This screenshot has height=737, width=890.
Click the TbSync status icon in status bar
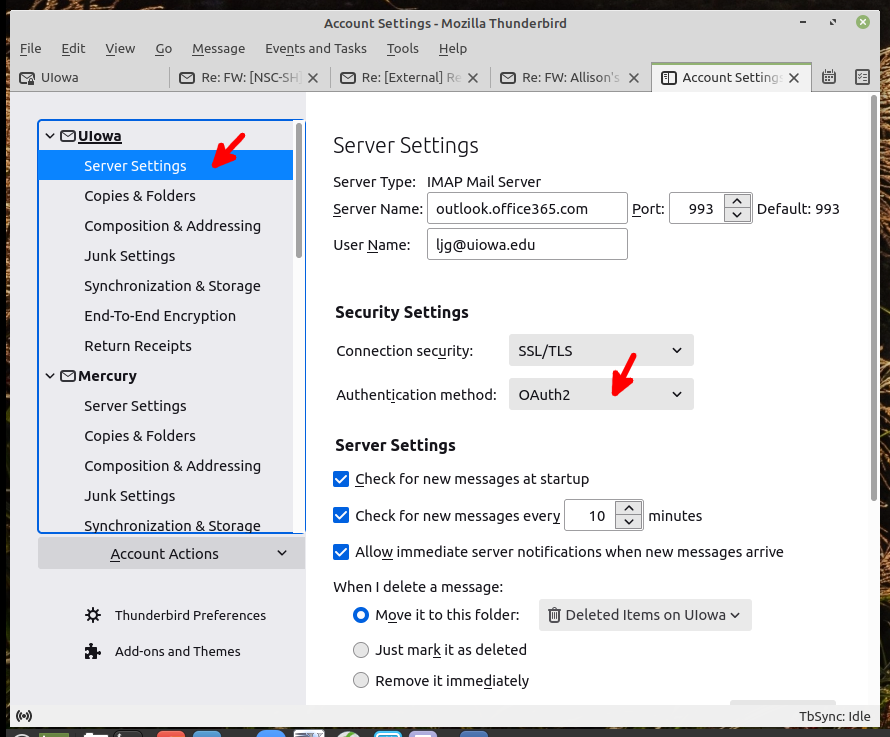click(x=22, y=716)
